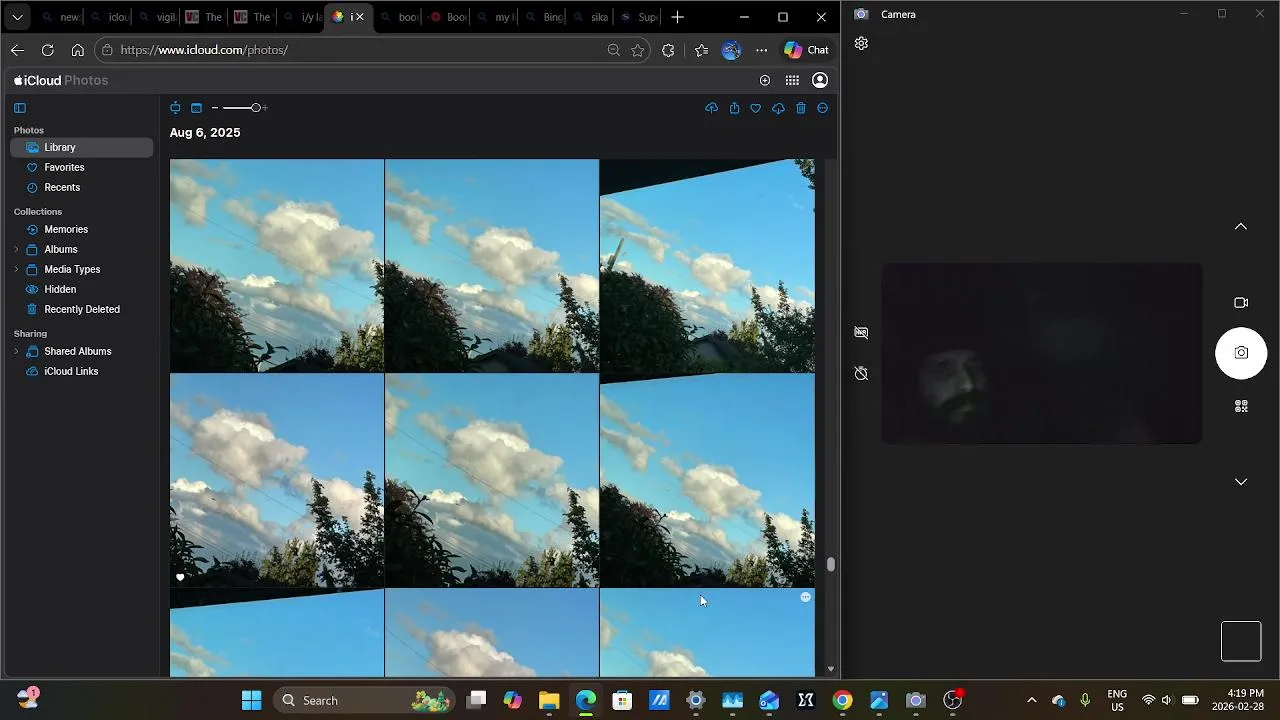This screenshot has height=720, width=1280.
Task: Click the iCloud add plus circle icon
Action: coord(765,80)
